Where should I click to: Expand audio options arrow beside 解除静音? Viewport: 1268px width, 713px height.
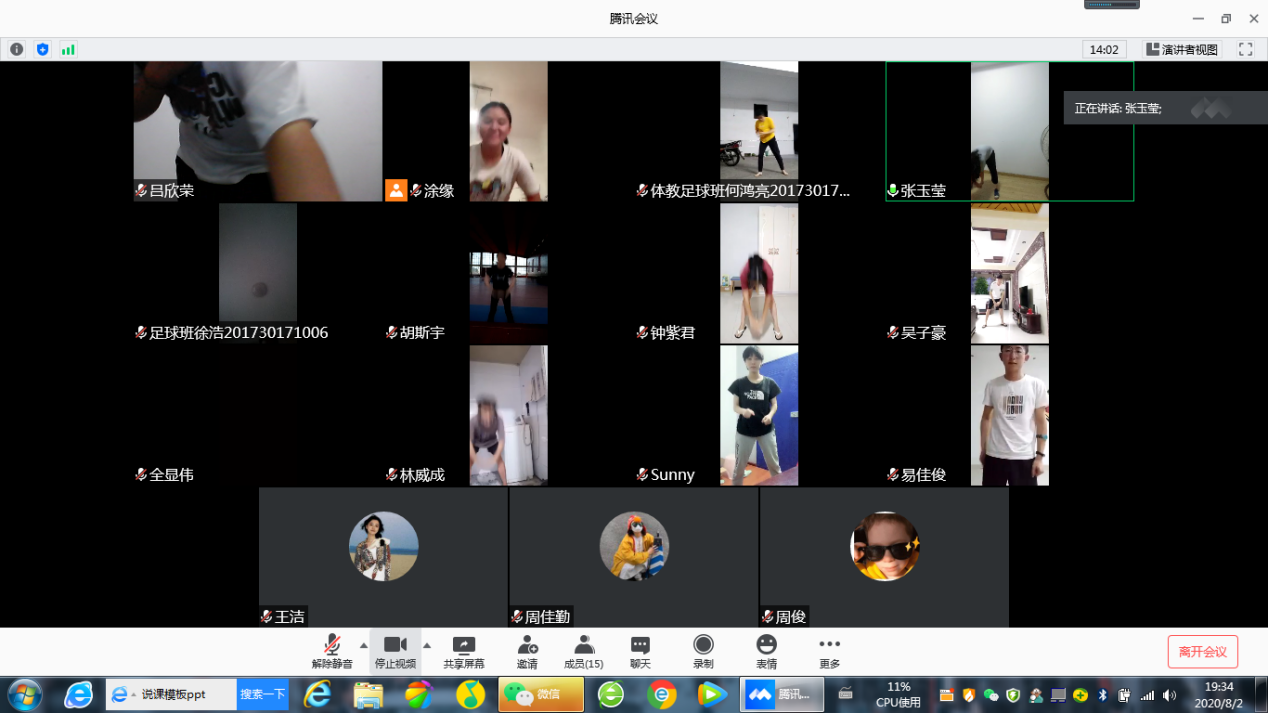pyautogui.click(x=363, y=646)
